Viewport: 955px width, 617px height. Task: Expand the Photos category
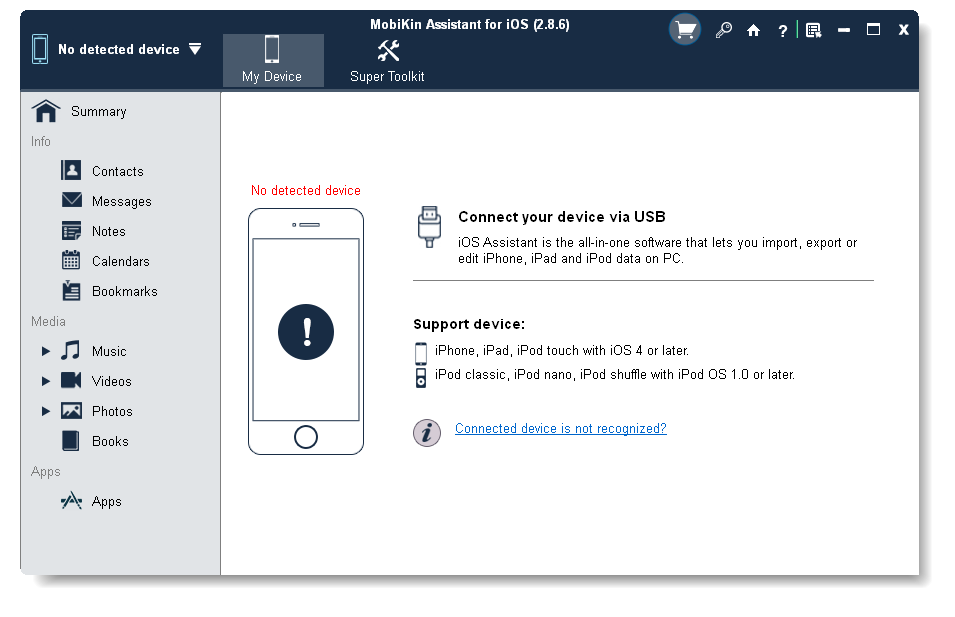[45, 410]
